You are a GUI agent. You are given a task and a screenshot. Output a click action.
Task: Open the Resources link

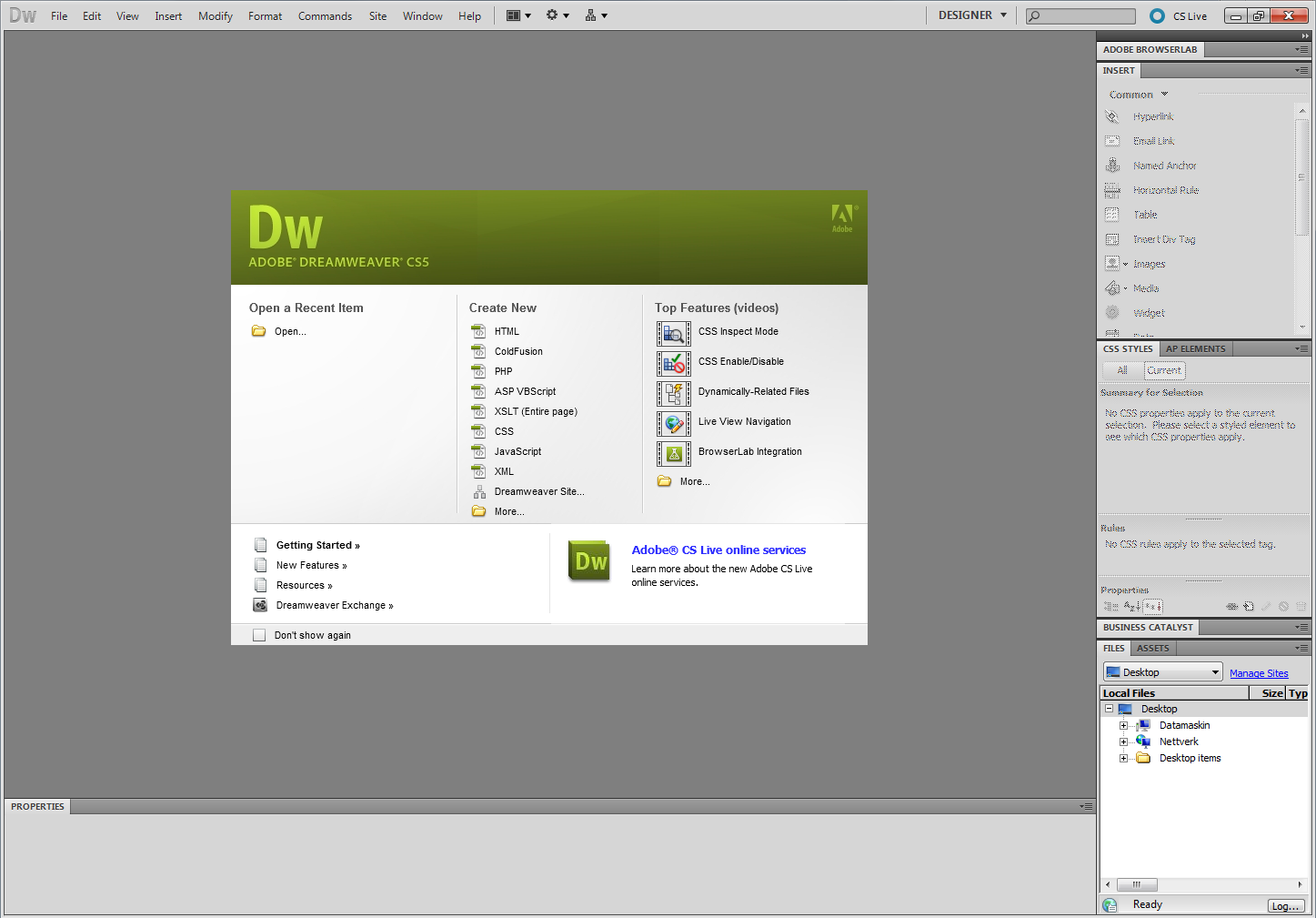(x=304, y=585)
